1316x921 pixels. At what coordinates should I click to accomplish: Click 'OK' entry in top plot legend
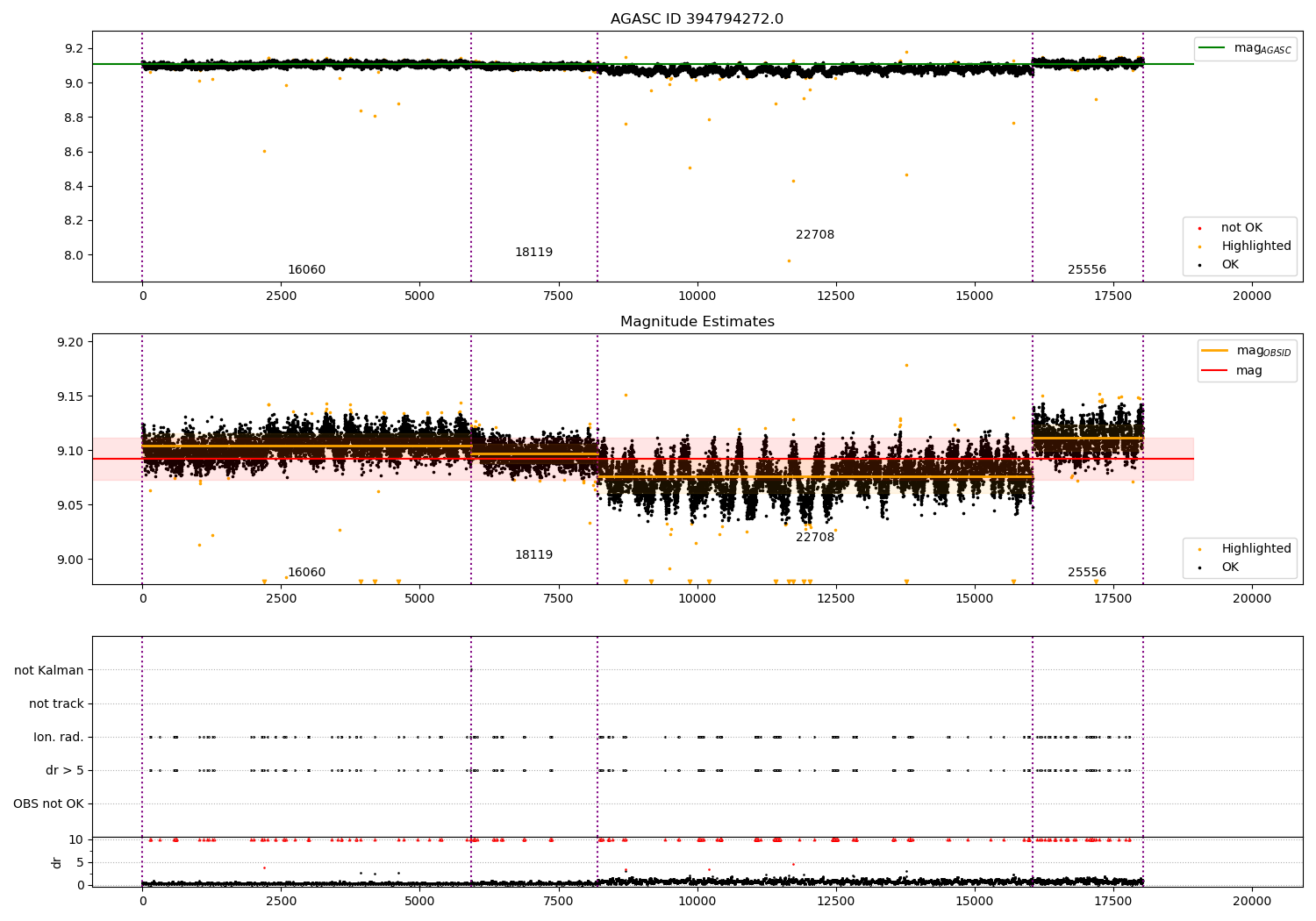pyautogui.click(x=1230, y=265)
